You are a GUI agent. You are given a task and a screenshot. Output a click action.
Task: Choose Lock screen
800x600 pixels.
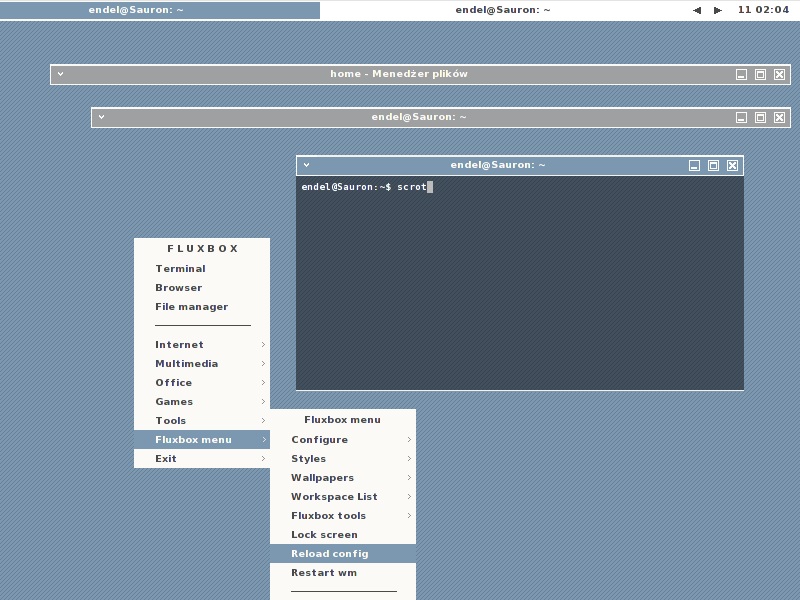(x=343, y=535)
